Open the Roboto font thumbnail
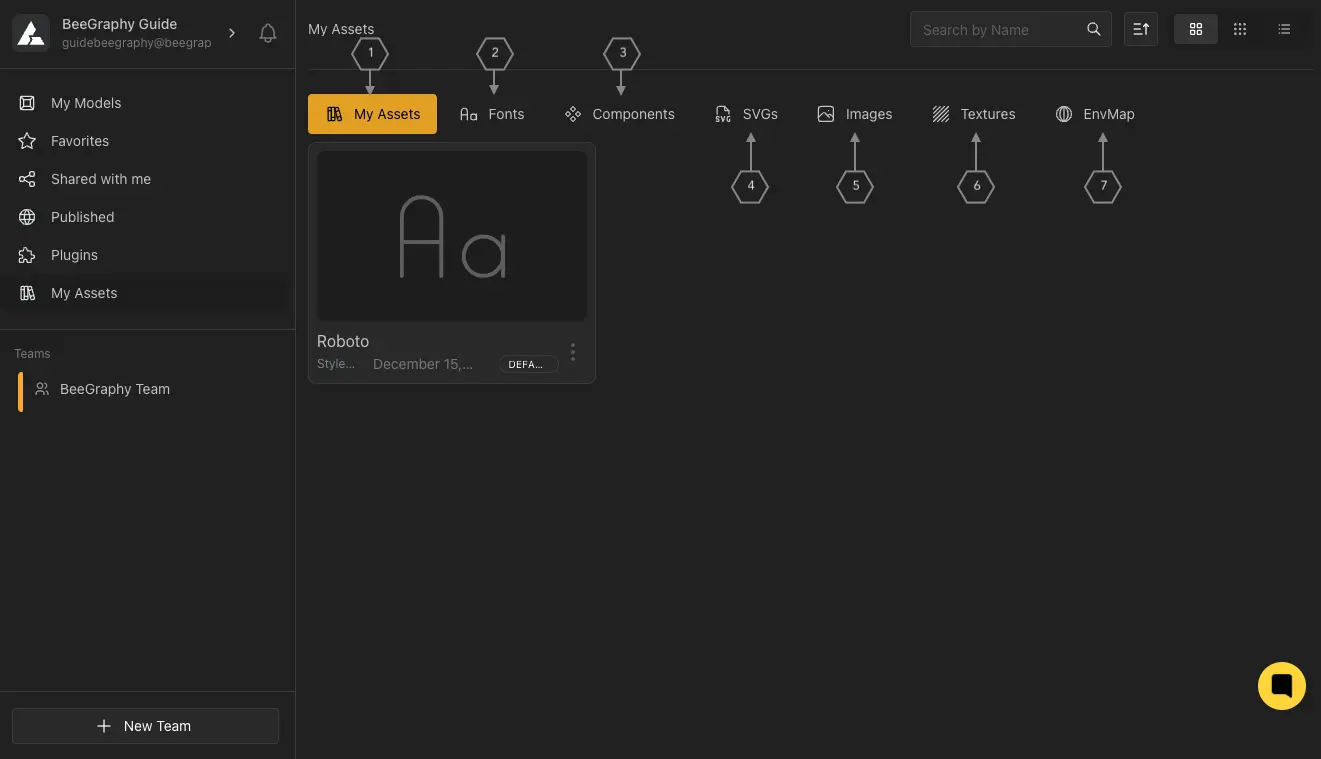The height and width of the screenshot is (759, 1321). coord(452,236)
